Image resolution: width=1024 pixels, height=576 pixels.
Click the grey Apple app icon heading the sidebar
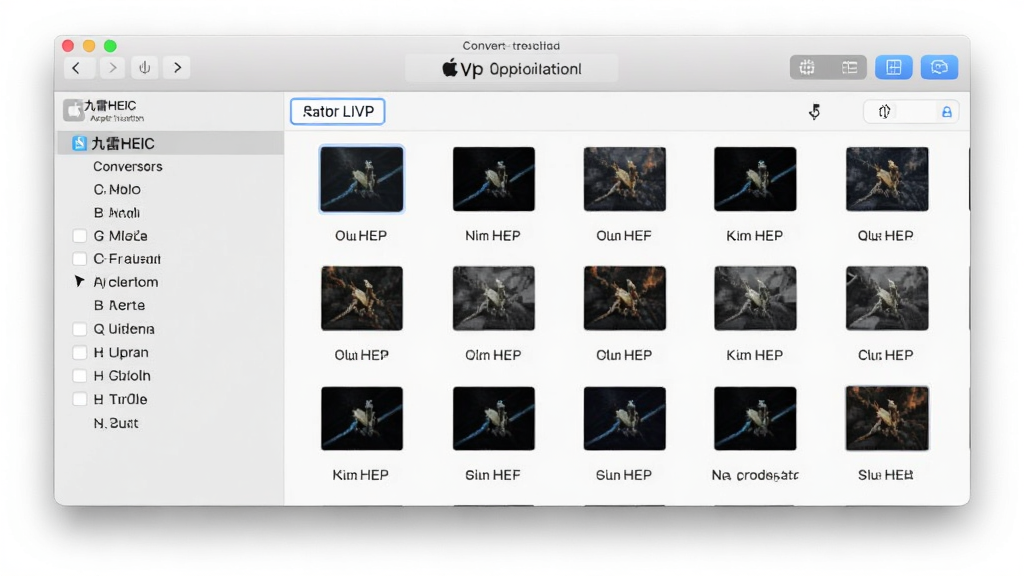(73, 110)
